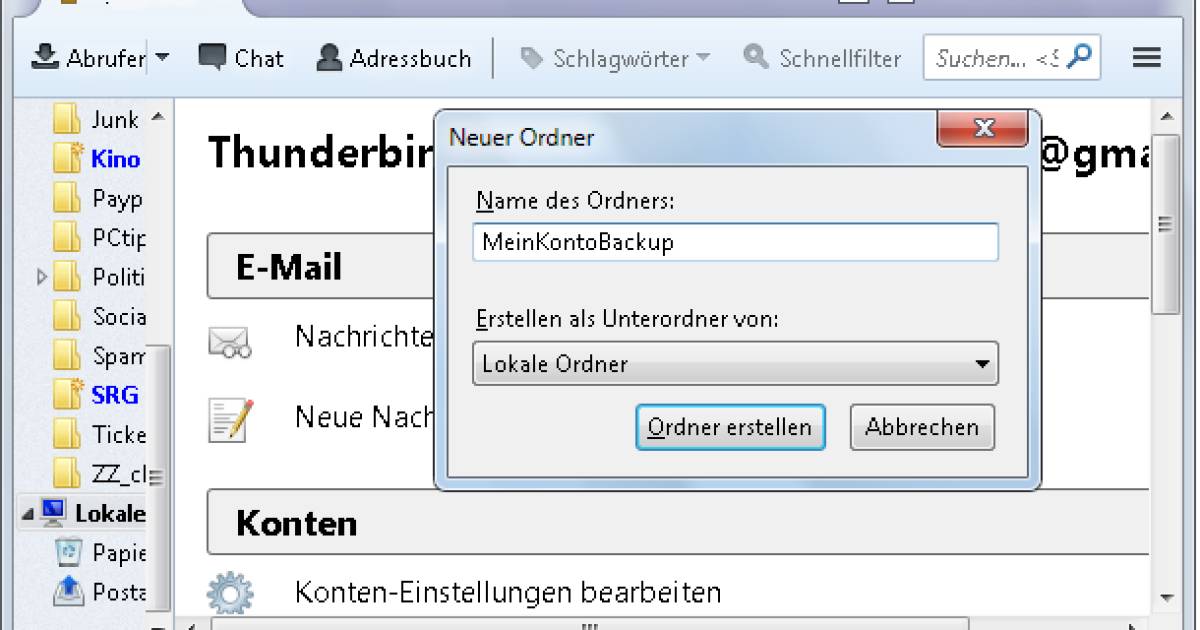Screen dimensions: 1200x630
Task: Open the hamburger application menu
Action: tap(1146, 58)
